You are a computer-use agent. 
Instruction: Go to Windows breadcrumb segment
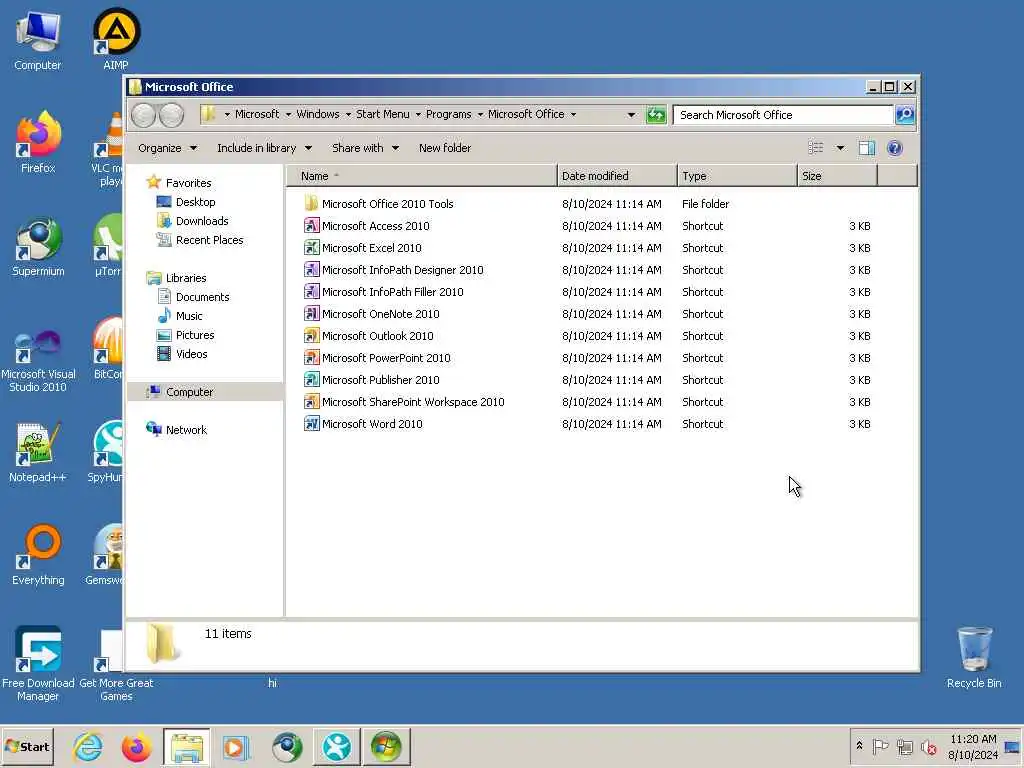318,114
